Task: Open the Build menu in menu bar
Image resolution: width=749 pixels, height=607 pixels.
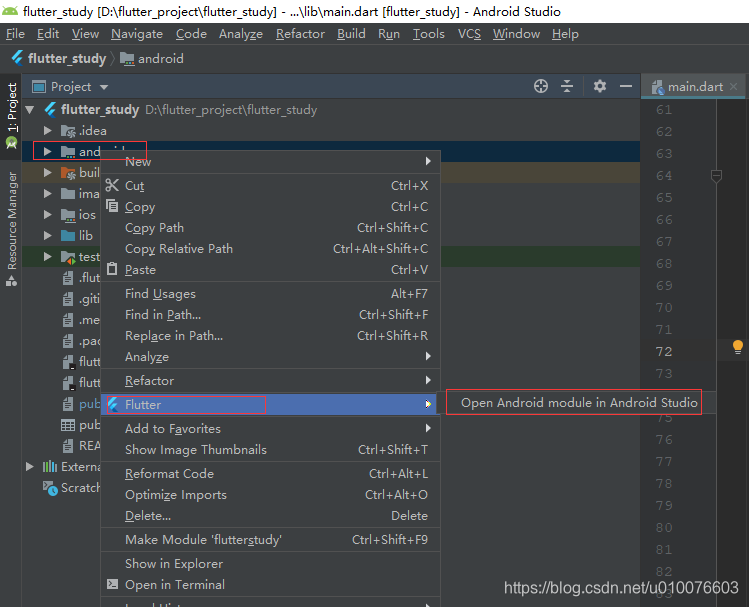Action: [351, 34]
